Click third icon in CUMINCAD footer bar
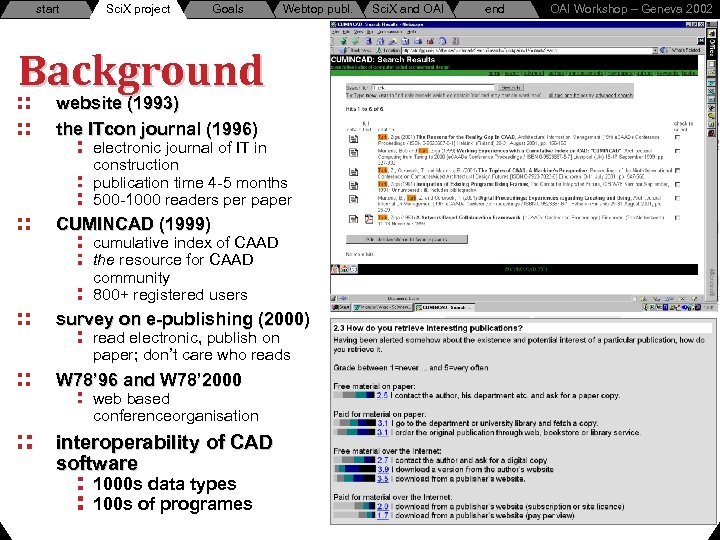The image size is (720, 540). [354, 269]
